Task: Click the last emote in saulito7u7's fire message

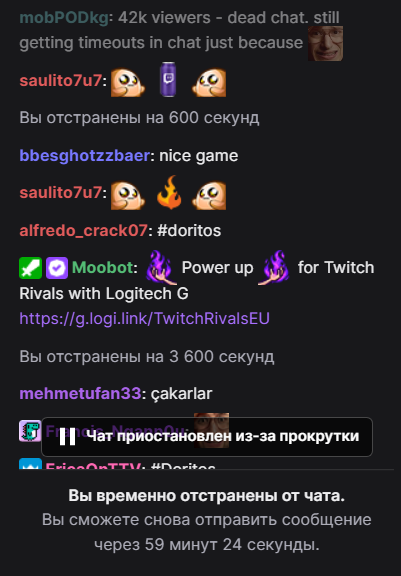Action: (209, 195)
